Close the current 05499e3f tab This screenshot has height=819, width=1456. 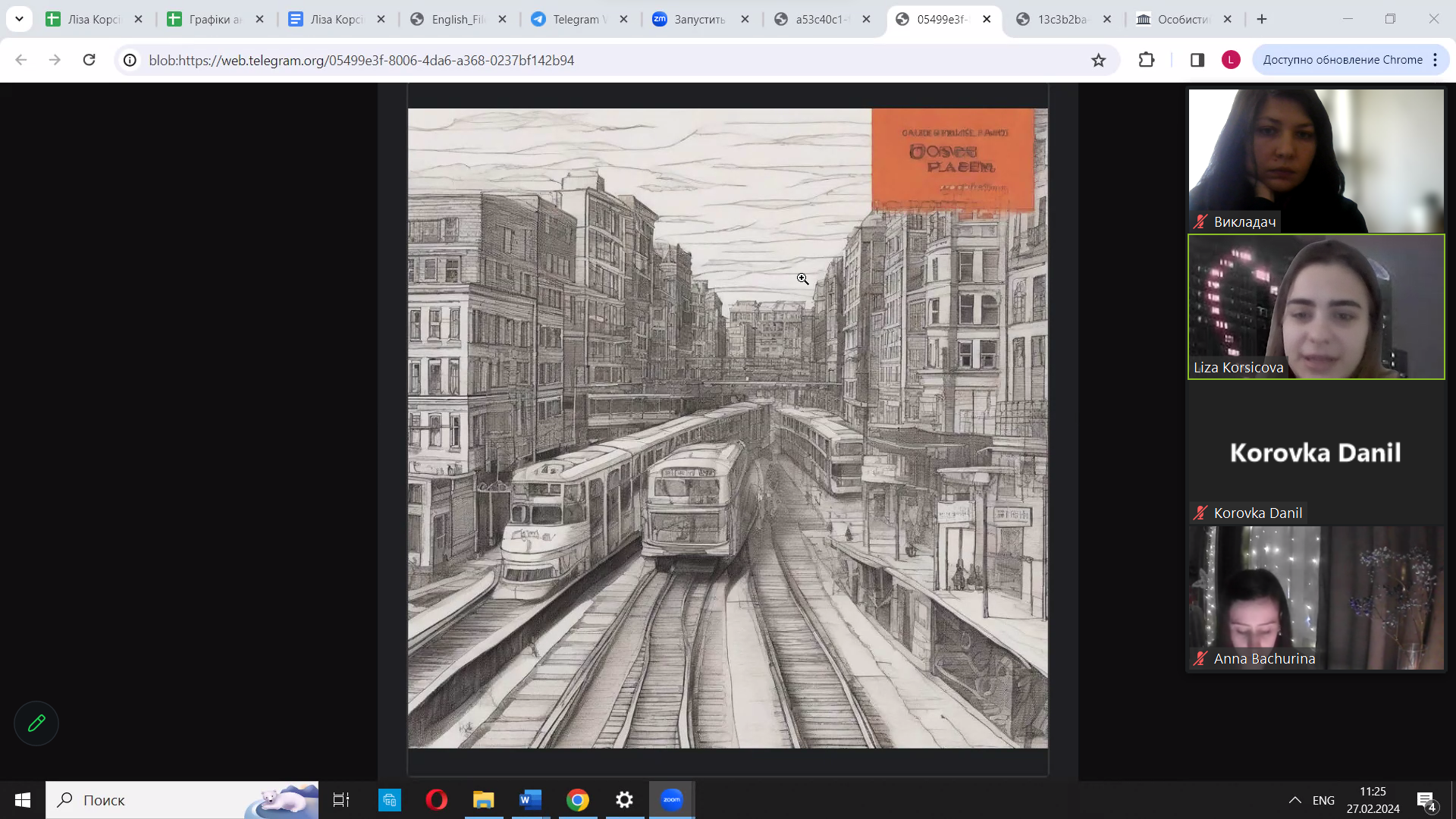(987, 19)
